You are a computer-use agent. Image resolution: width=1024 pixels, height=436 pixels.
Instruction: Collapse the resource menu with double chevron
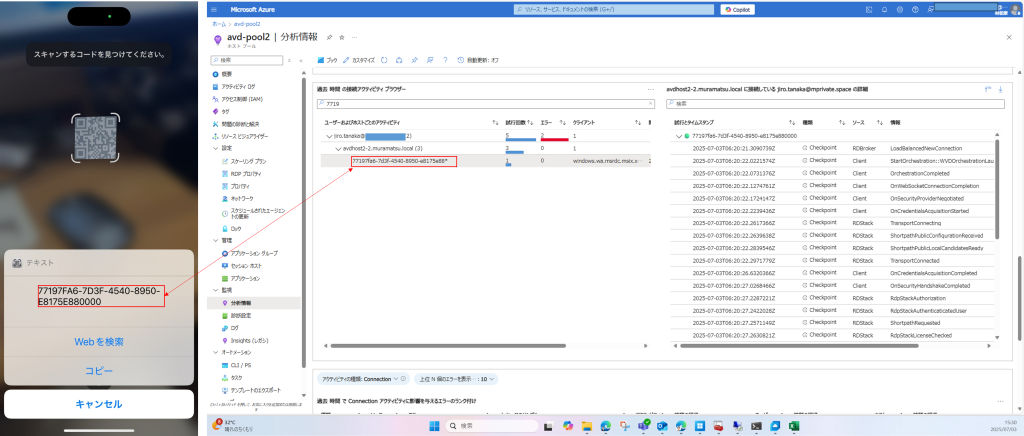300,60
